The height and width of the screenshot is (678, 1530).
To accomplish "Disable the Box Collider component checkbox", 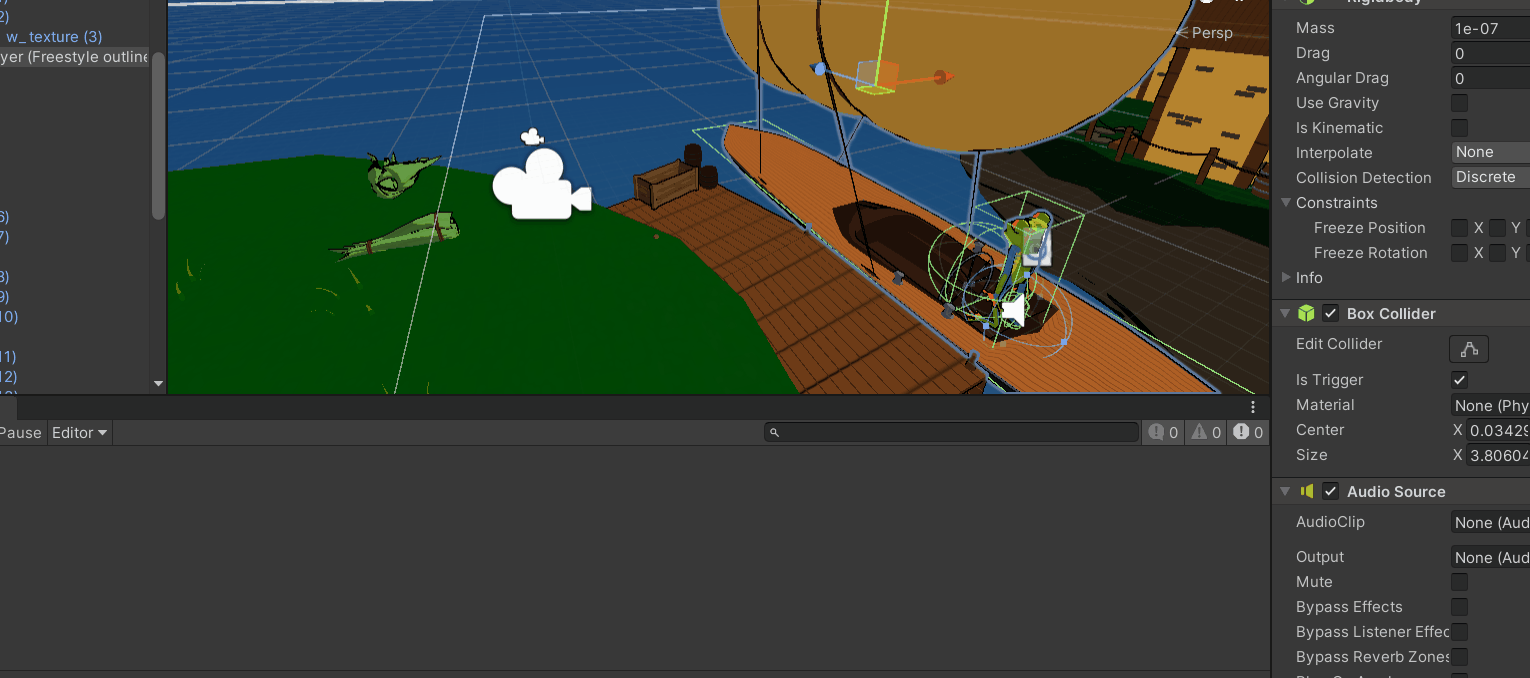I will click(1330, 313).
